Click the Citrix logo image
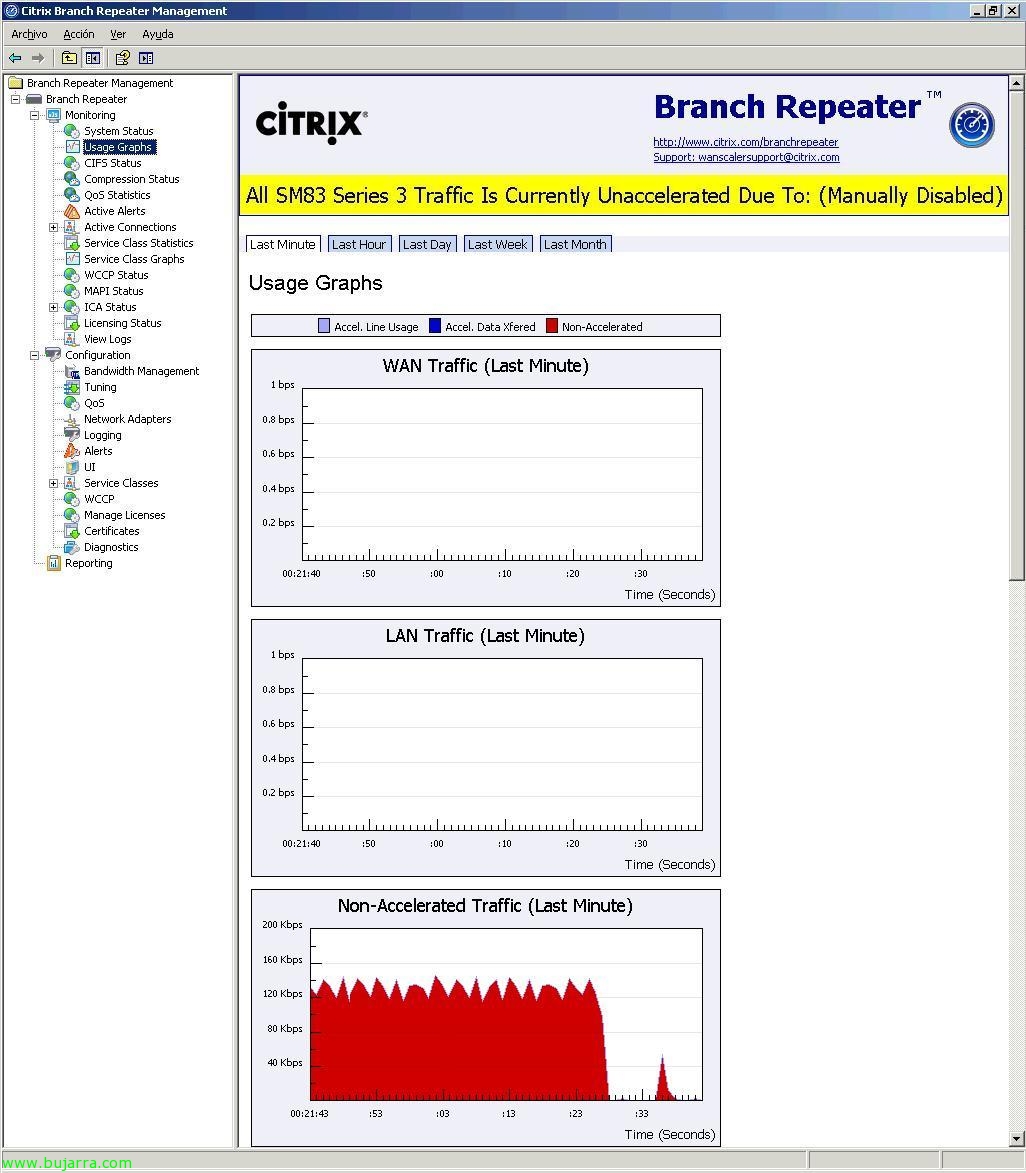The height and width of the screenshot is (1173, 1026). click(x=311, y=123)
